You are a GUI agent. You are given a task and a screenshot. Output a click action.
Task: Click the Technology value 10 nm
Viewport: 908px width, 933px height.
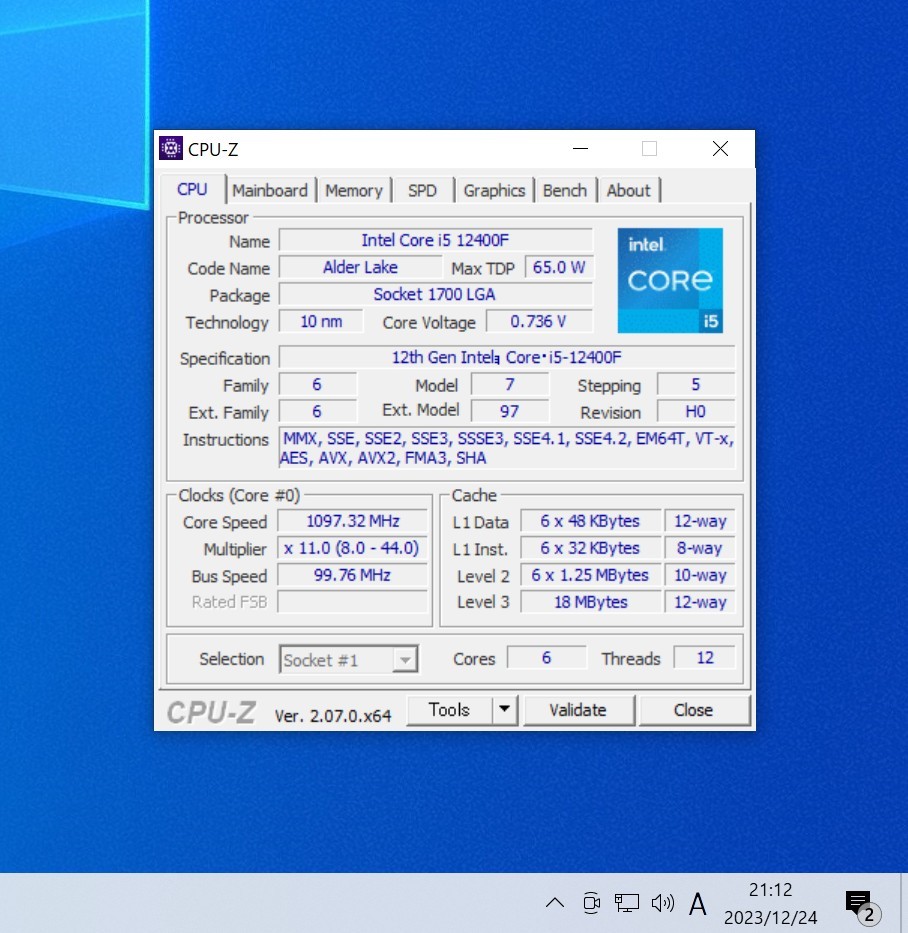[x=321, y=322]
